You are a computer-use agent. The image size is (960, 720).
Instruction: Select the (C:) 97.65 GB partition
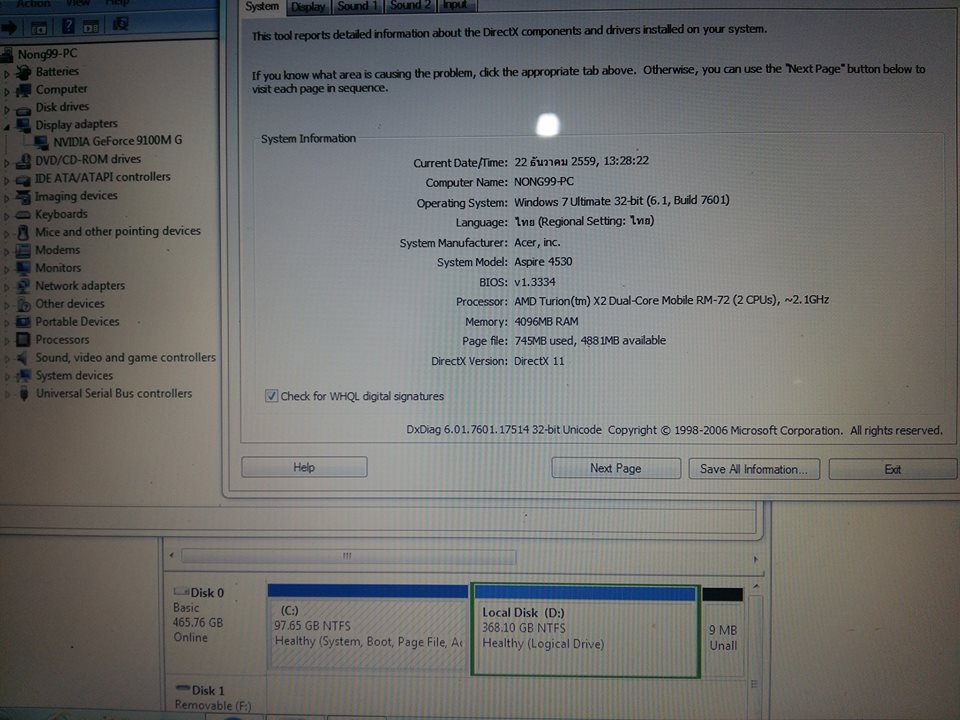(x=368, y=628)
